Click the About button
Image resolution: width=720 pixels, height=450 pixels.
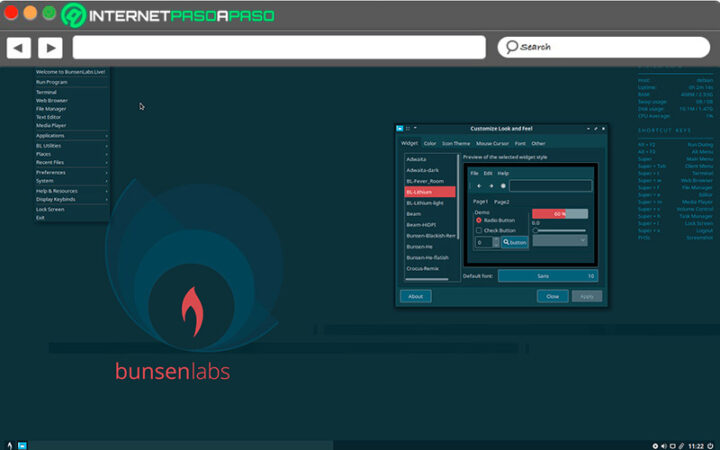[415, 296]
